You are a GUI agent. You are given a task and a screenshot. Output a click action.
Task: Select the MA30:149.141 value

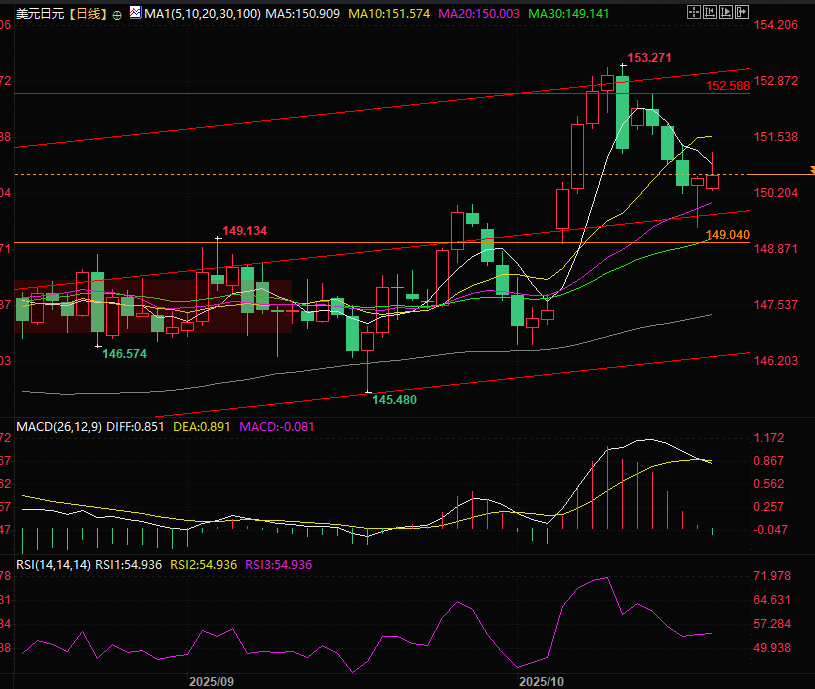click(569, 14)
